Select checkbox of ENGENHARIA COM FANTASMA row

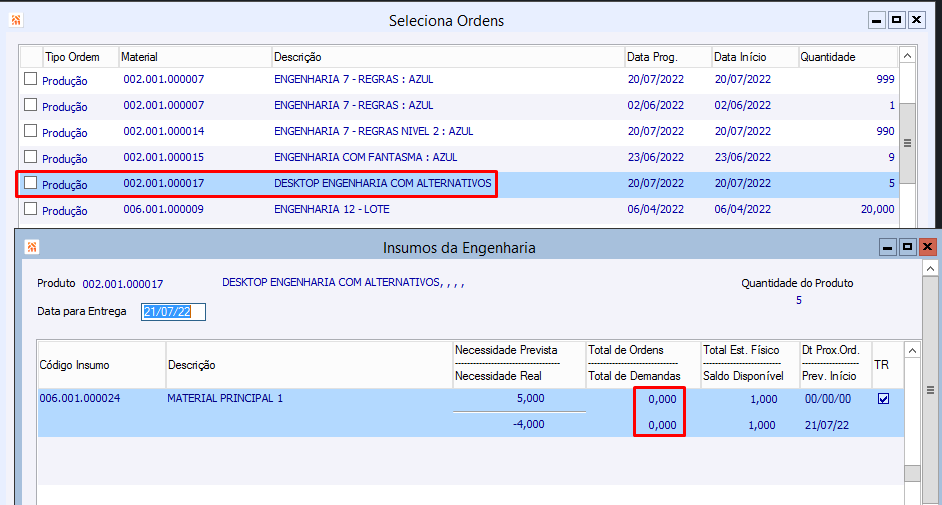(x=31, y=157)
